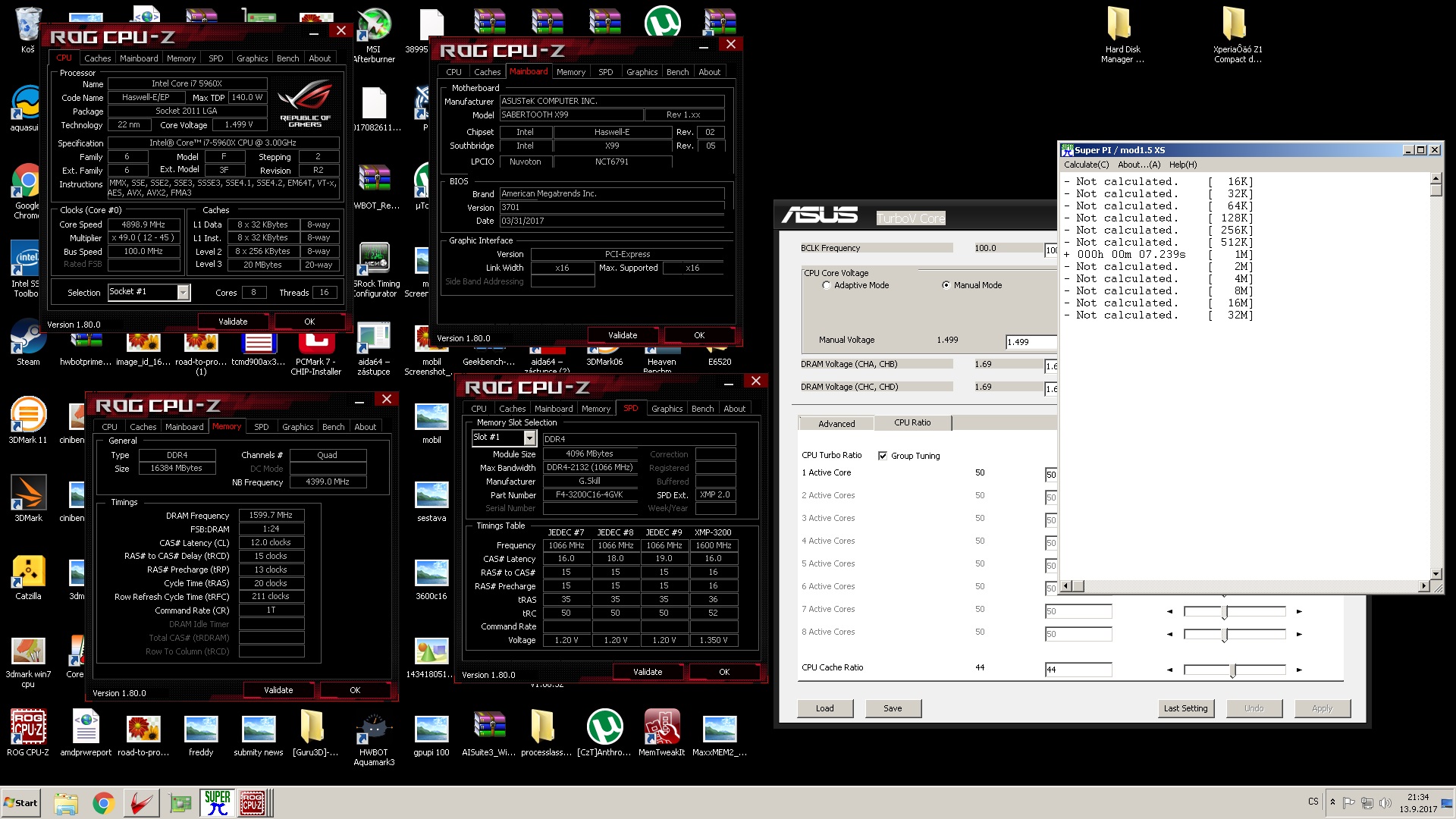Click Super PI vertical scrollbar down arrow

pos(1436,574)
